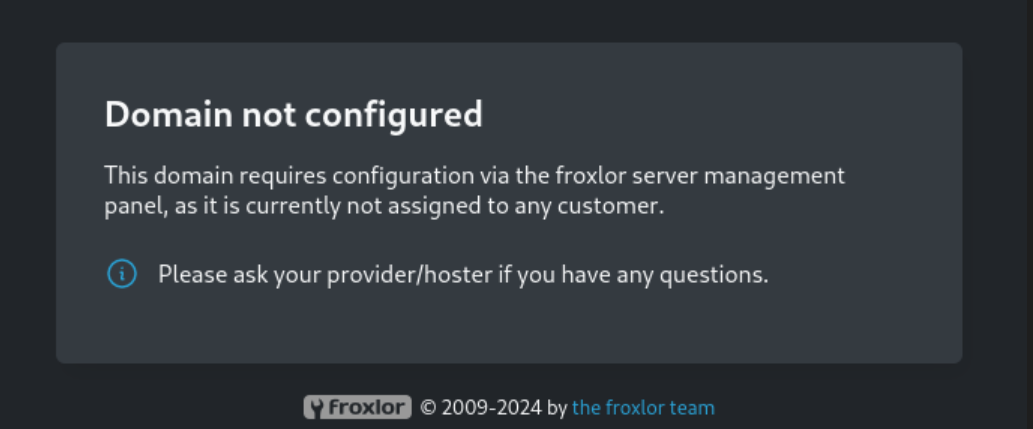Click the 'Domain not configured' heading

(294, 114)
